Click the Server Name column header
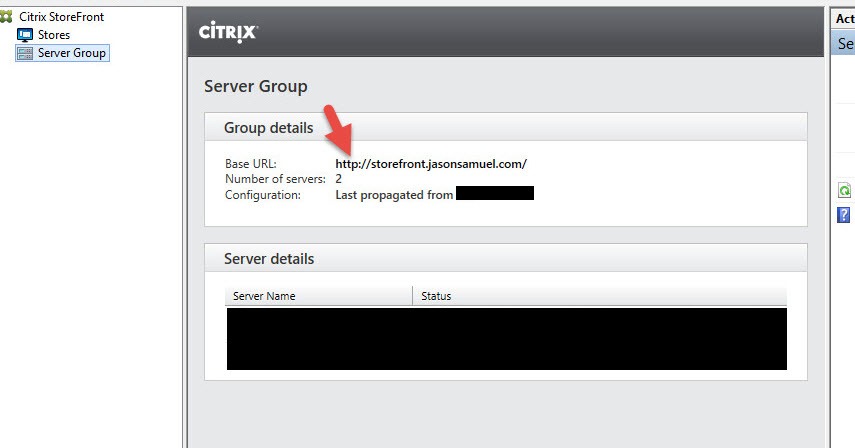The image size is (855, 448). click(264, 296)
